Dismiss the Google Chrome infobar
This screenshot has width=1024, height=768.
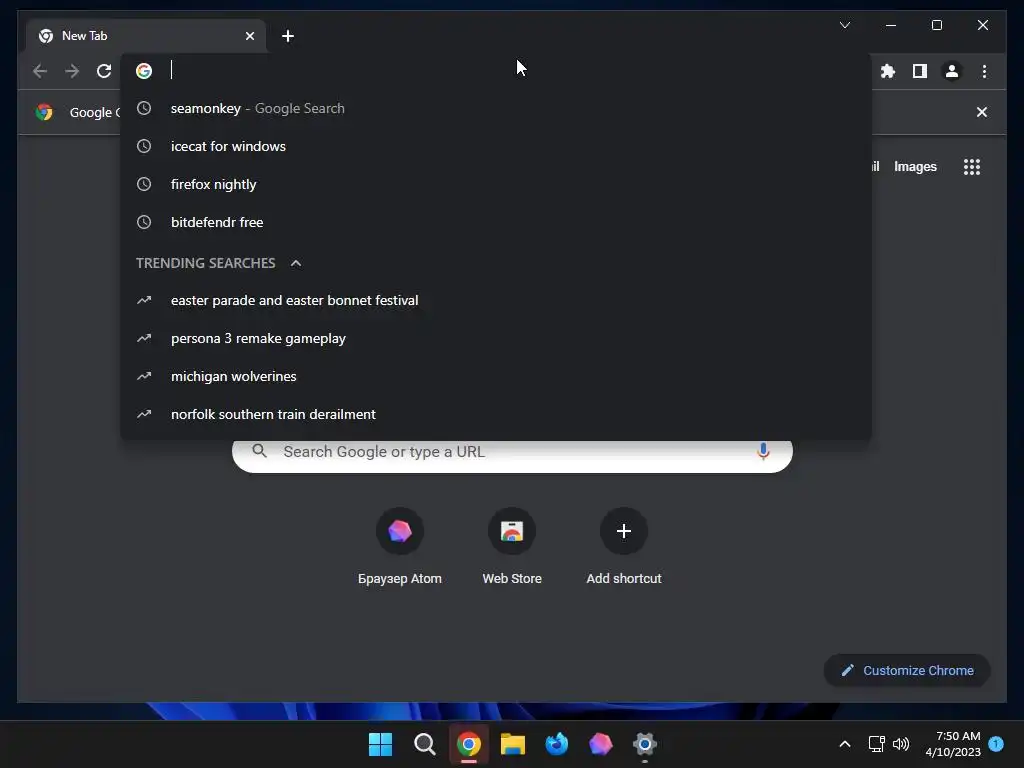pos(982,112)
